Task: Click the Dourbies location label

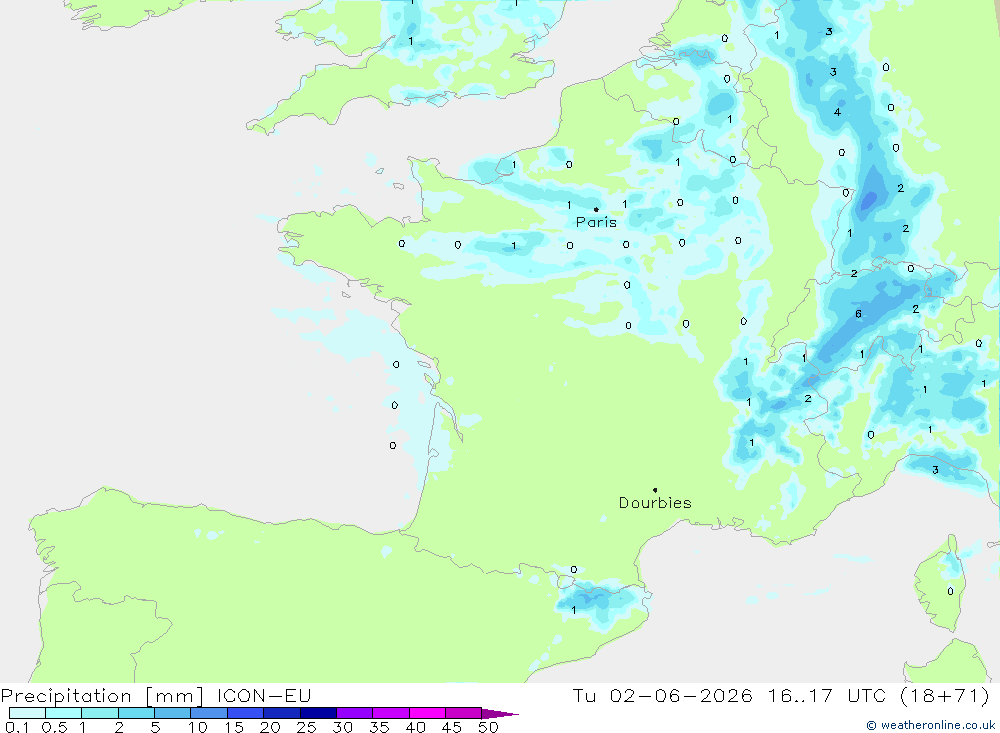Action: coord(655,503)
